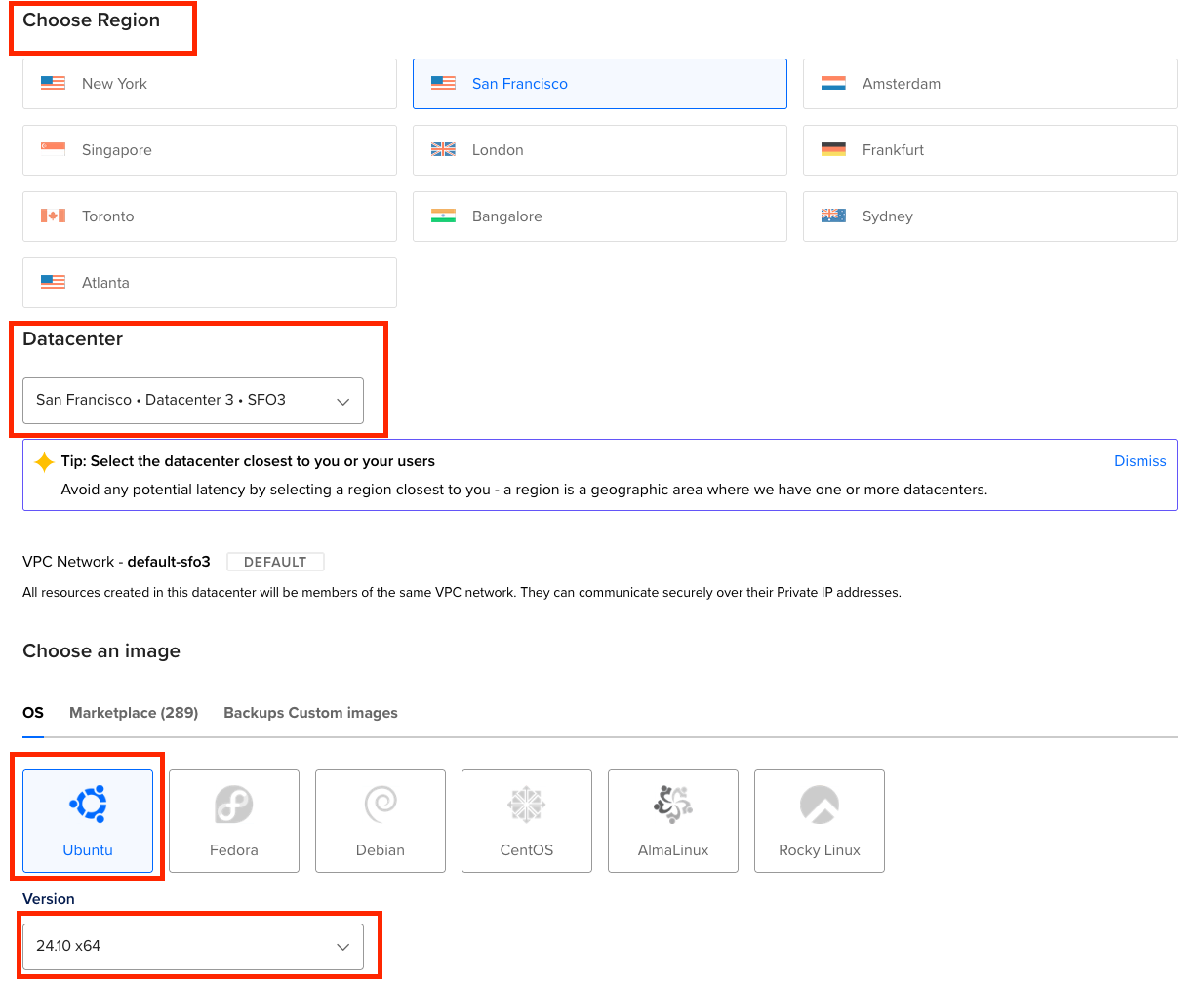Expand the Datacenter dropdown chevron arrow

coord(342,402)
